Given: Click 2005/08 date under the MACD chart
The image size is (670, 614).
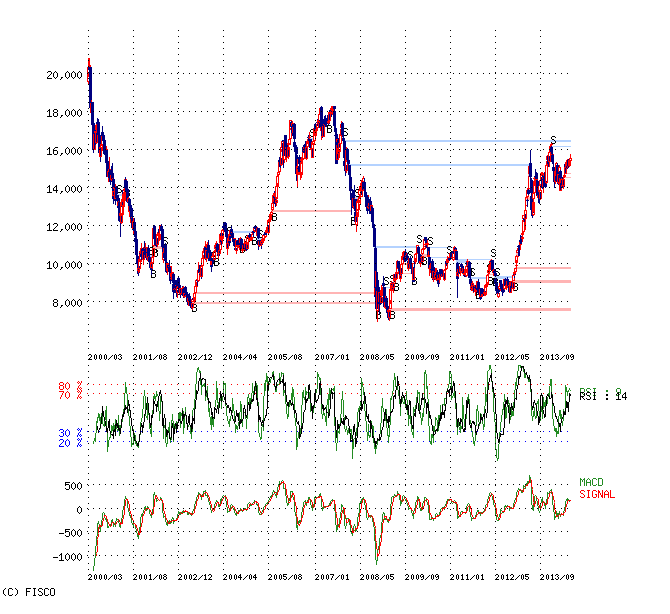Looking at the screenshot, I should [x=285, y=577].
